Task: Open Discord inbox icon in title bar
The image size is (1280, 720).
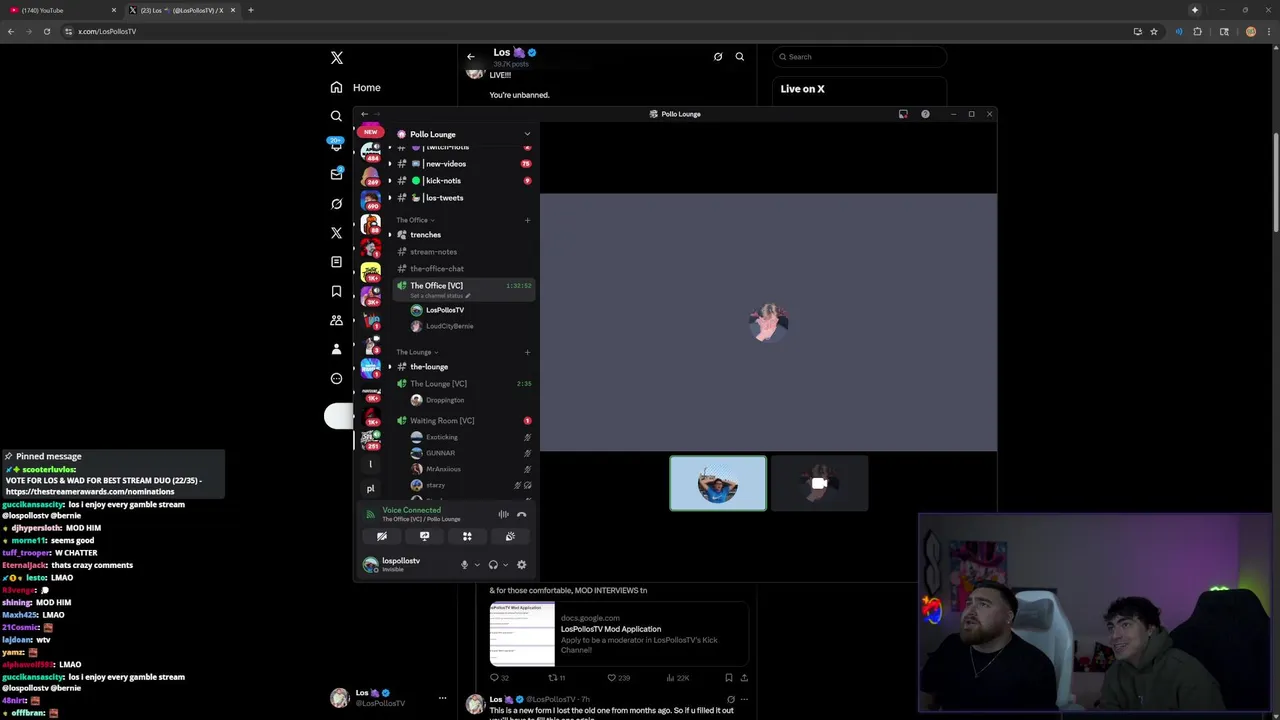Action: click(903, 114)
